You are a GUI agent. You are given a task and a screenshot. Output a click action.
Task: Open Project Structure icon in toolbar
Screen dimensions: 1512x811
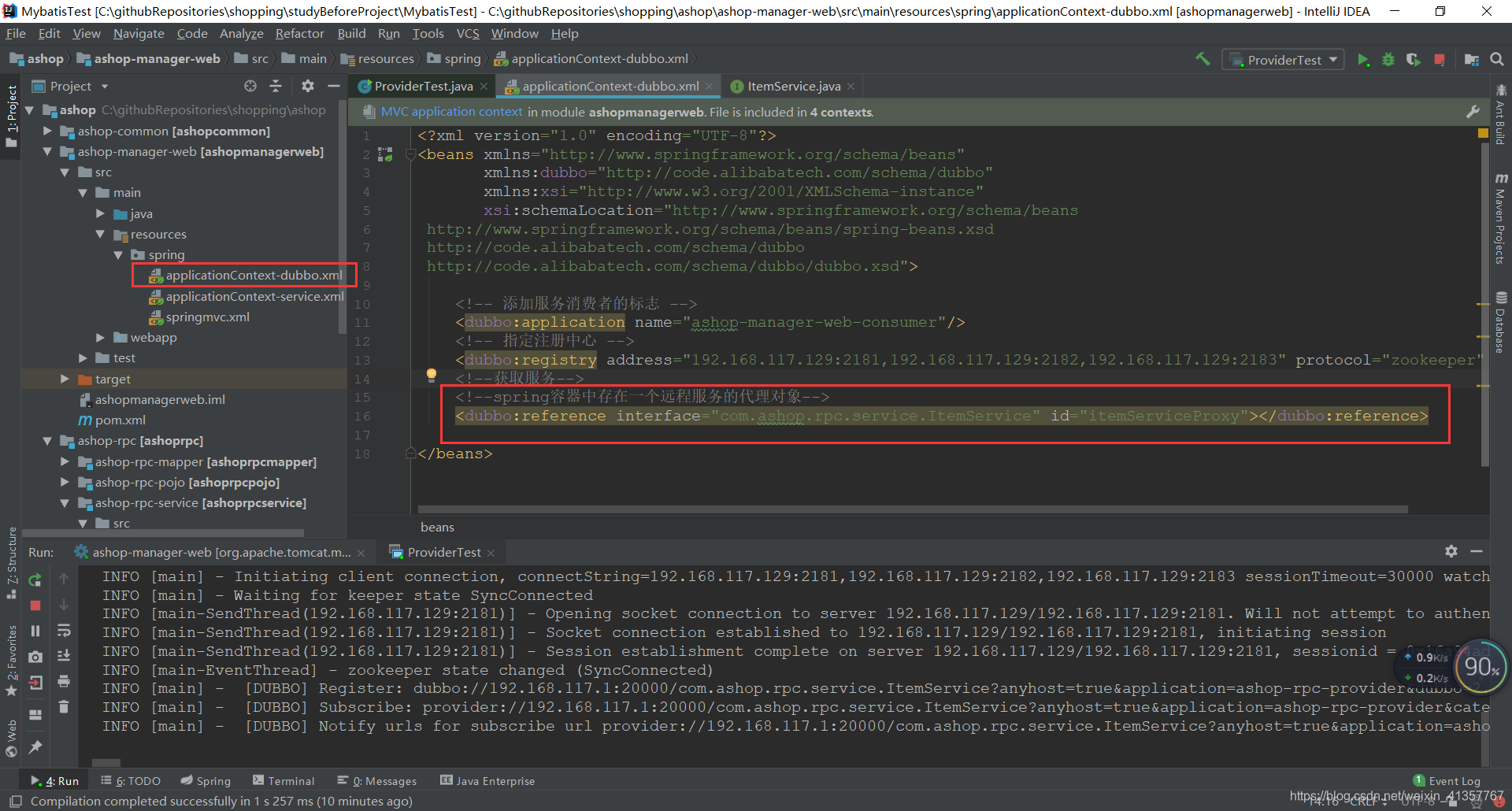pyautogui.click(x=1471, y=60)
